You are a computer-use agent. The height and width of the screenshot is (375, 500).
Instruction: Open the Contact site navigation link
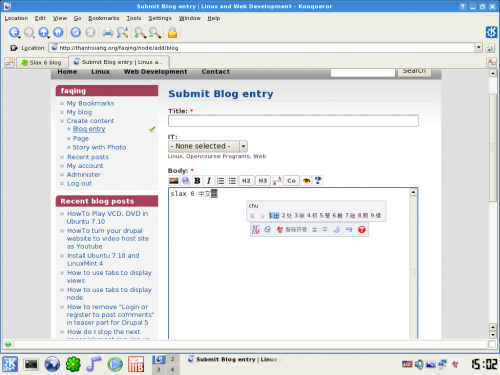[x=215, y=72]
